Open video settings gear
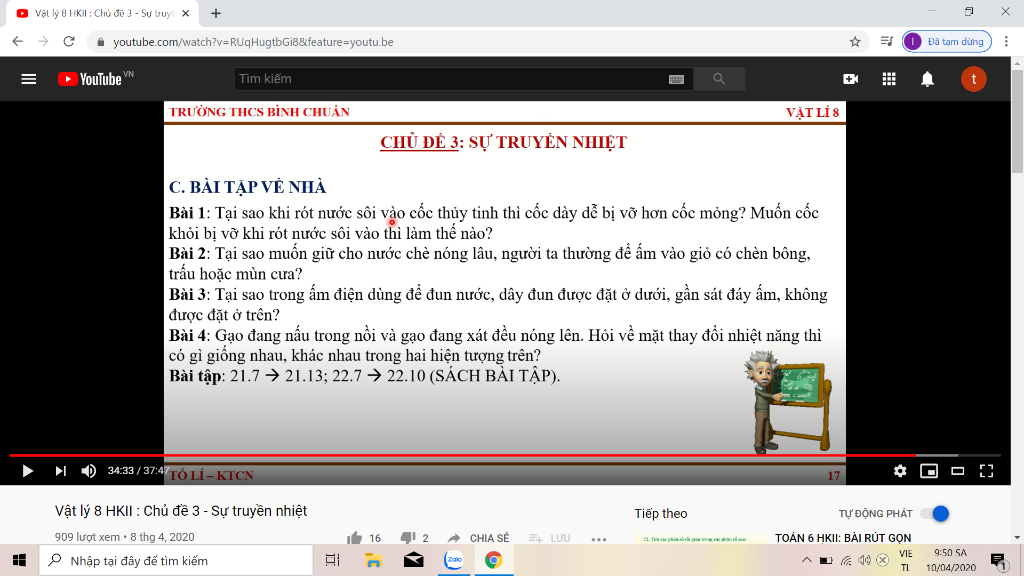1024x576 pixels. click(x=900, y=471)
